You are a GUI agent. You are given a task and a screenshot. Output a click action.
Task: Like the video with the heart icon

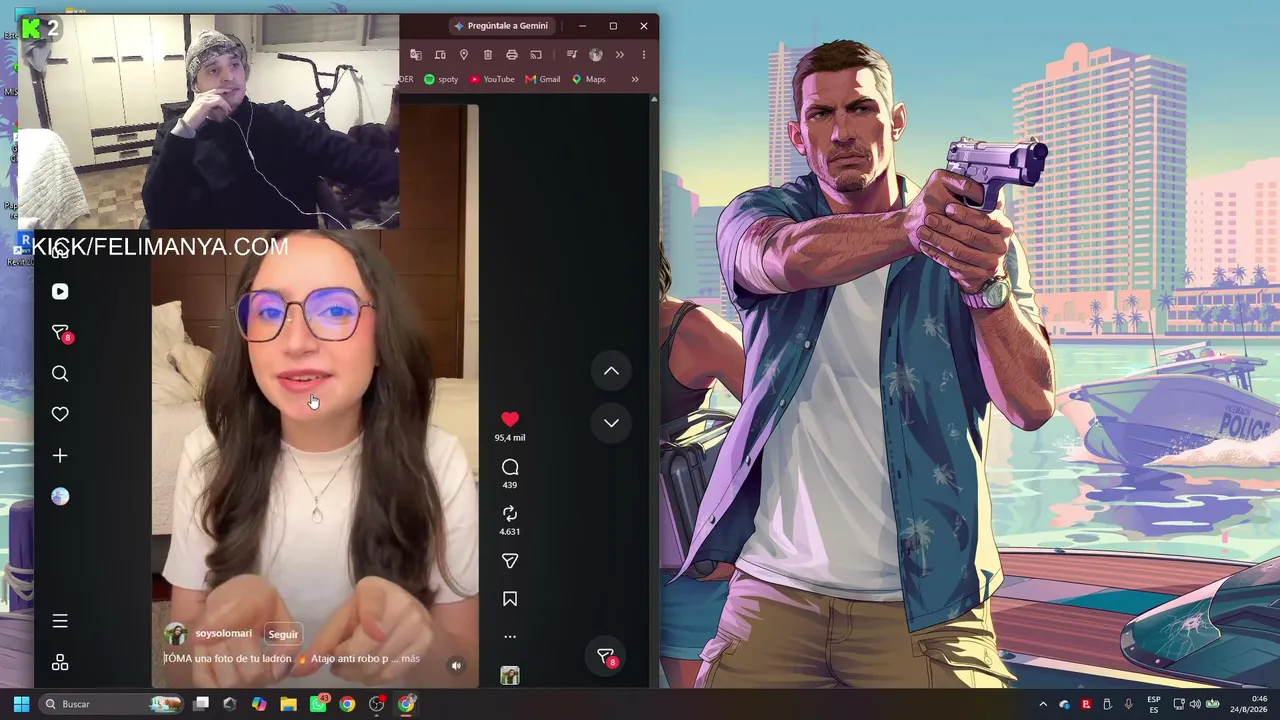tap(510, 419)
